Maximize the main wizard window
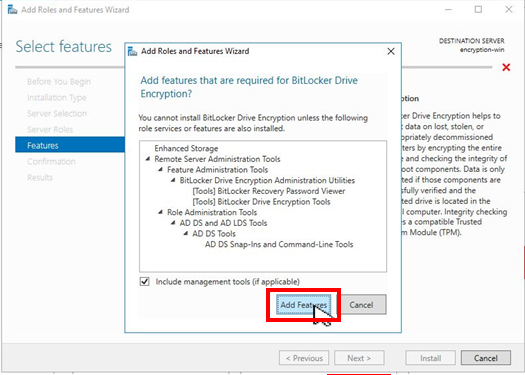This screenshot has height=375, width=525. pyautogui.click(x=478, y=9)
